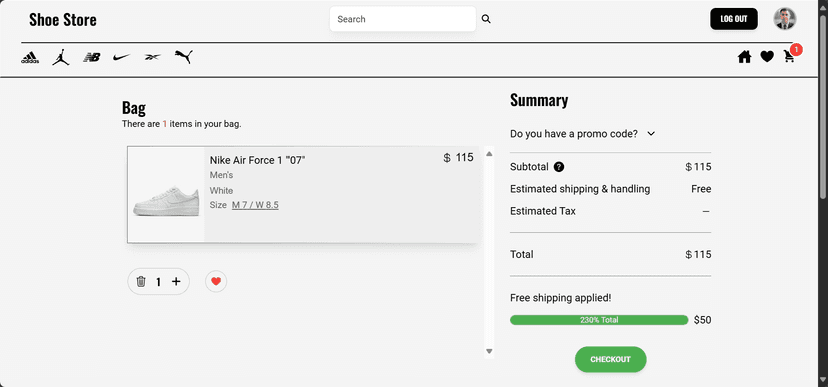Click the bag list scroll up arrow
The width and height of the screenshot is (828, 387).
point(489,154)
